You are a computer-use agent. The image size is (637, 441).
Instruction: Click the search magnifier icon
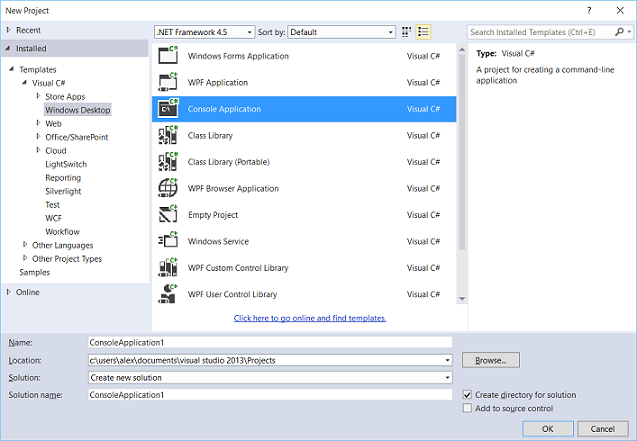pos(619,32)
